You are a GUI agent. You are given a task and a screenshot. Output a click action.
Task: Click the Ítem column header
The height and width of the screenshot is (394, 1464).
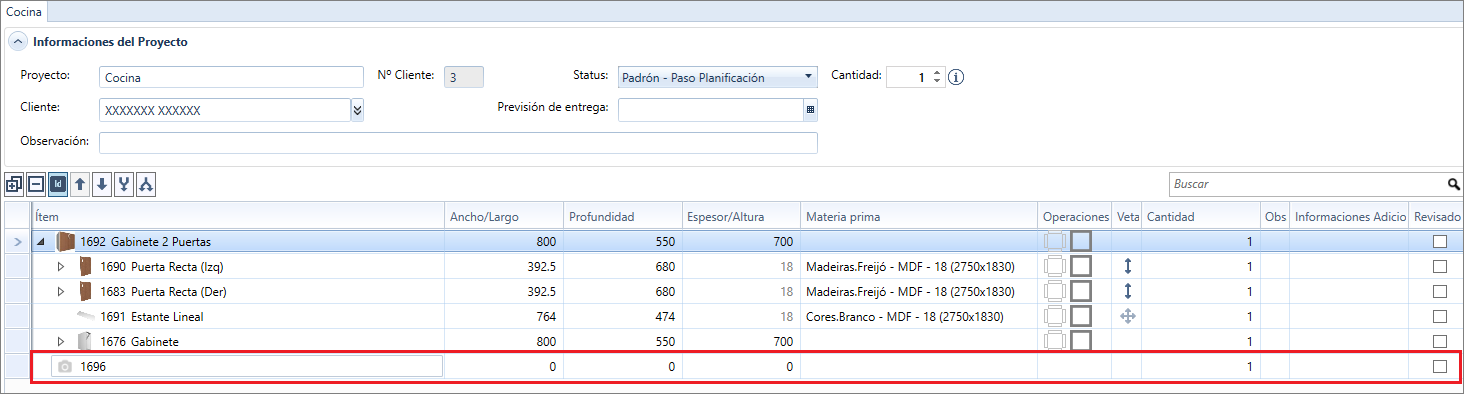click(238, 216)
